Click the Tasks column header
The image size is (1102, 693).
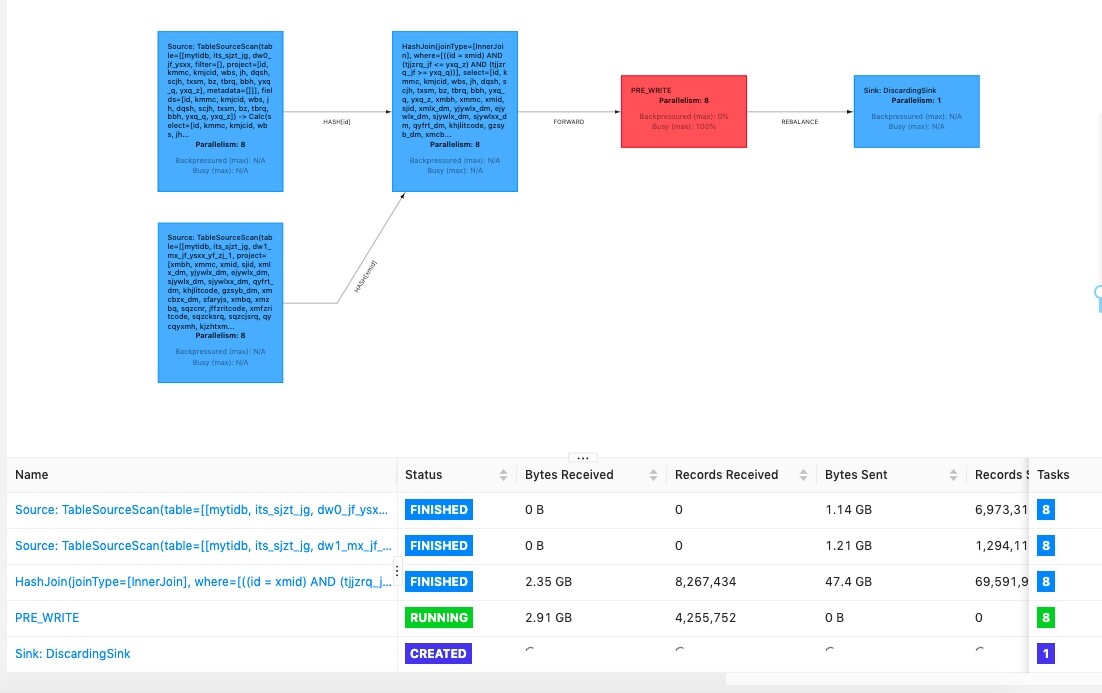tap(1053, 475)
